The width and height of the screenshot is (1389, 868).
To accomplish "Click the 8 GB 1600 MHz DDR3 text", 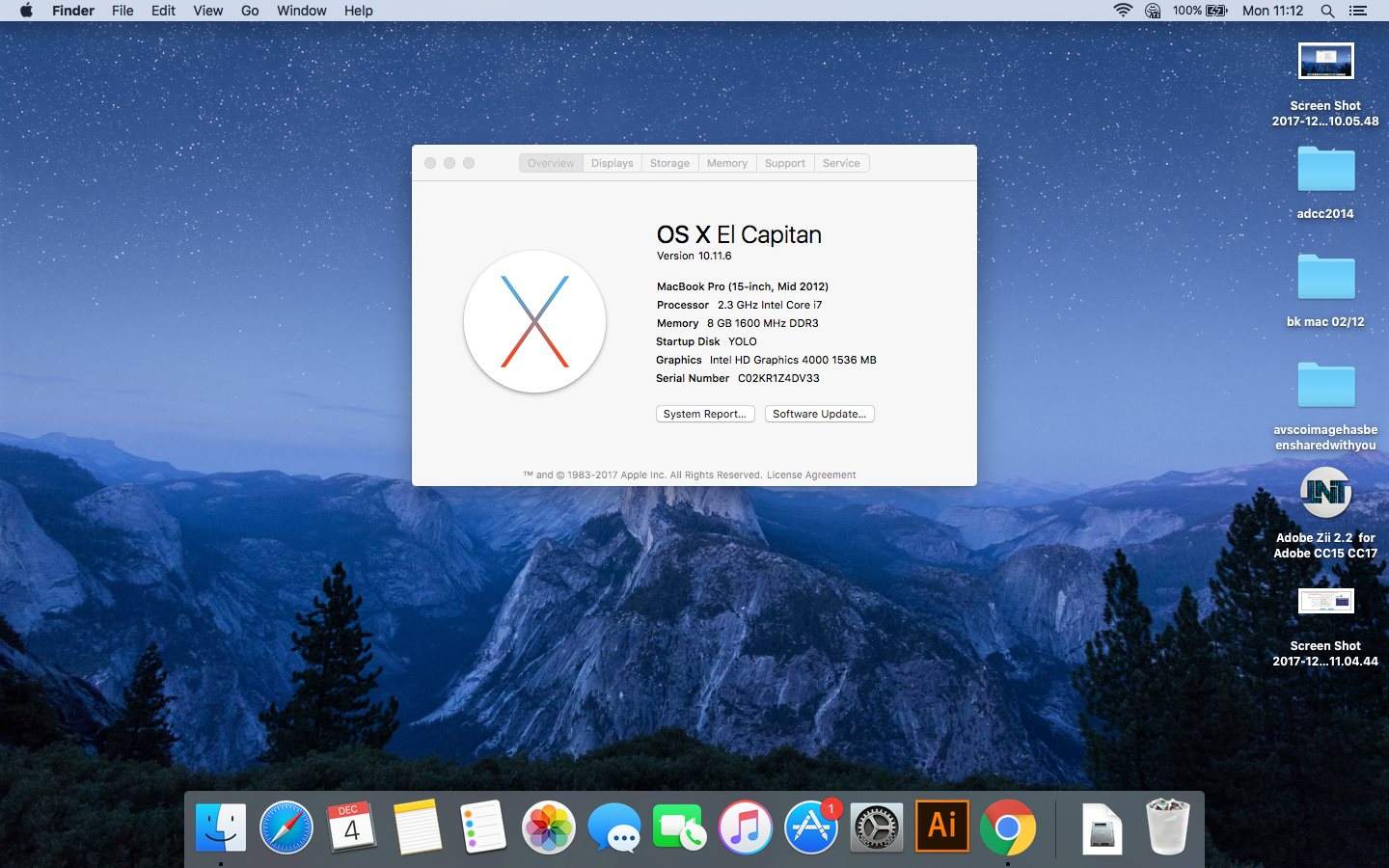I will pyautogui.click(x=762, y=323).
